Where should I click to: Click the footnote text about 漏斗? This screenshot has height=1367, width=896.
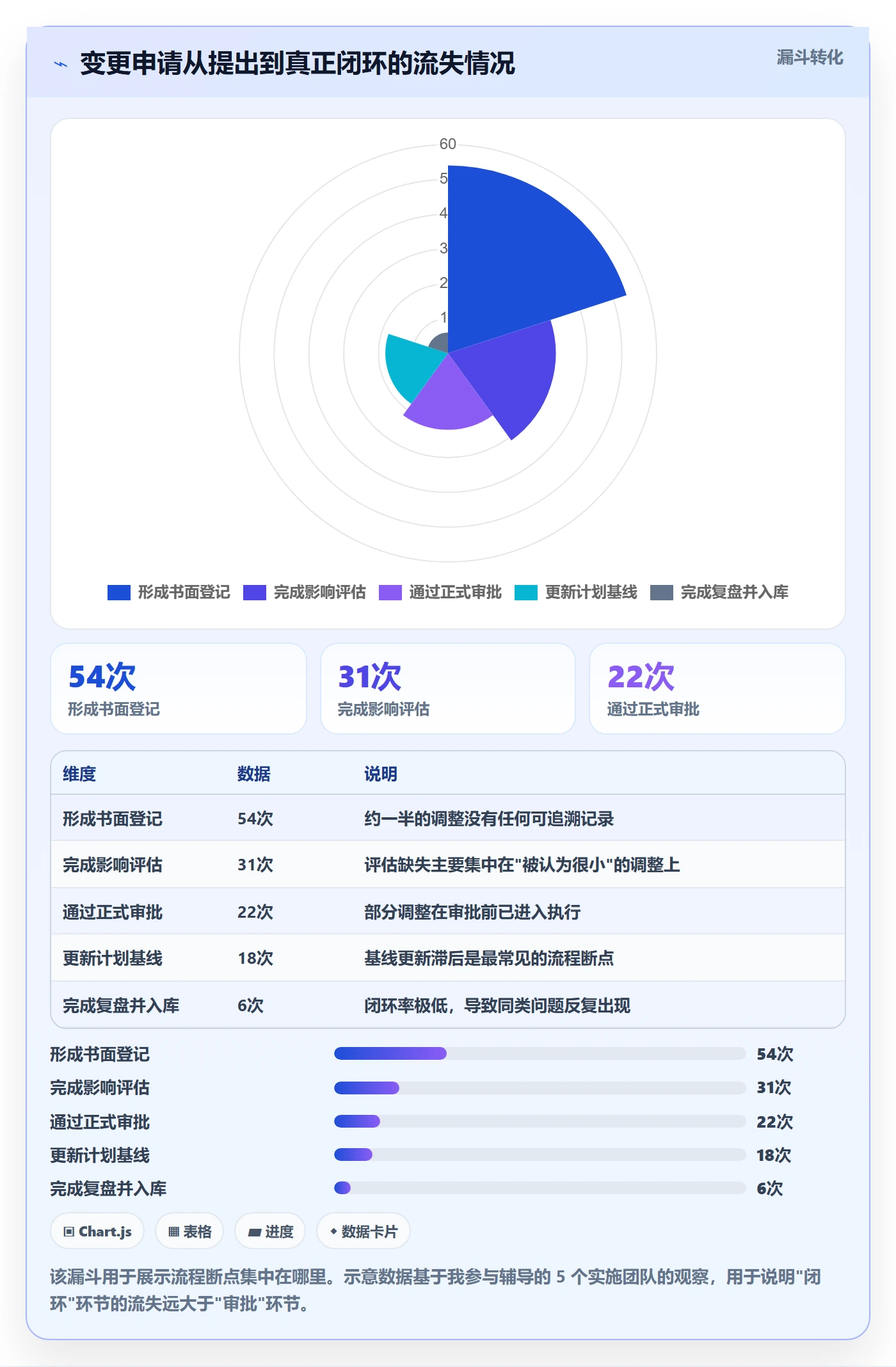[x=435, y=1290]
